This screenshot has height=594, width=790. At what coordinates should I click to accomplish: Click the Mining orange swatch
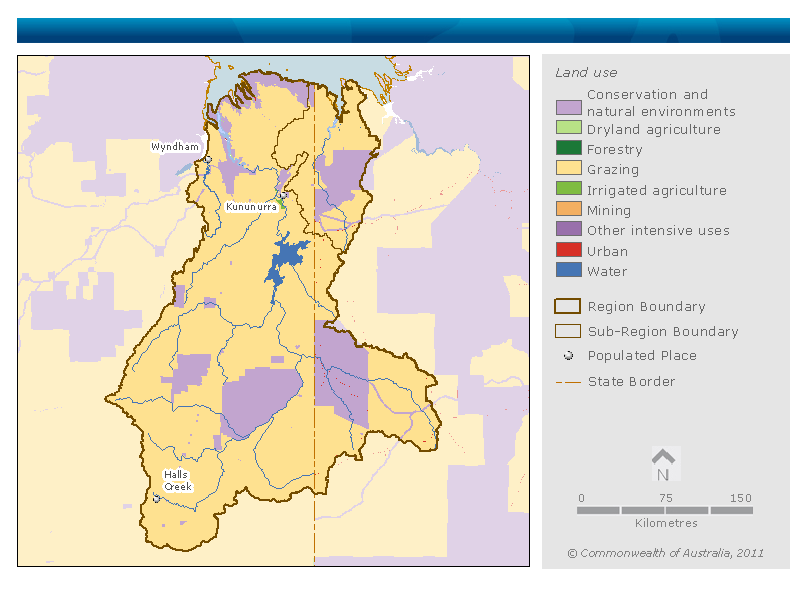[x=569, y=209]
